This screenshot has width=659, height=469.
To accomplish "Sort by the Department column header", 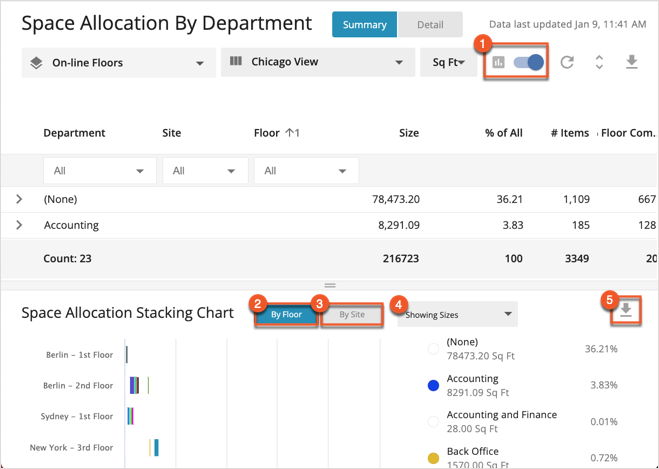I will point(74,133).
